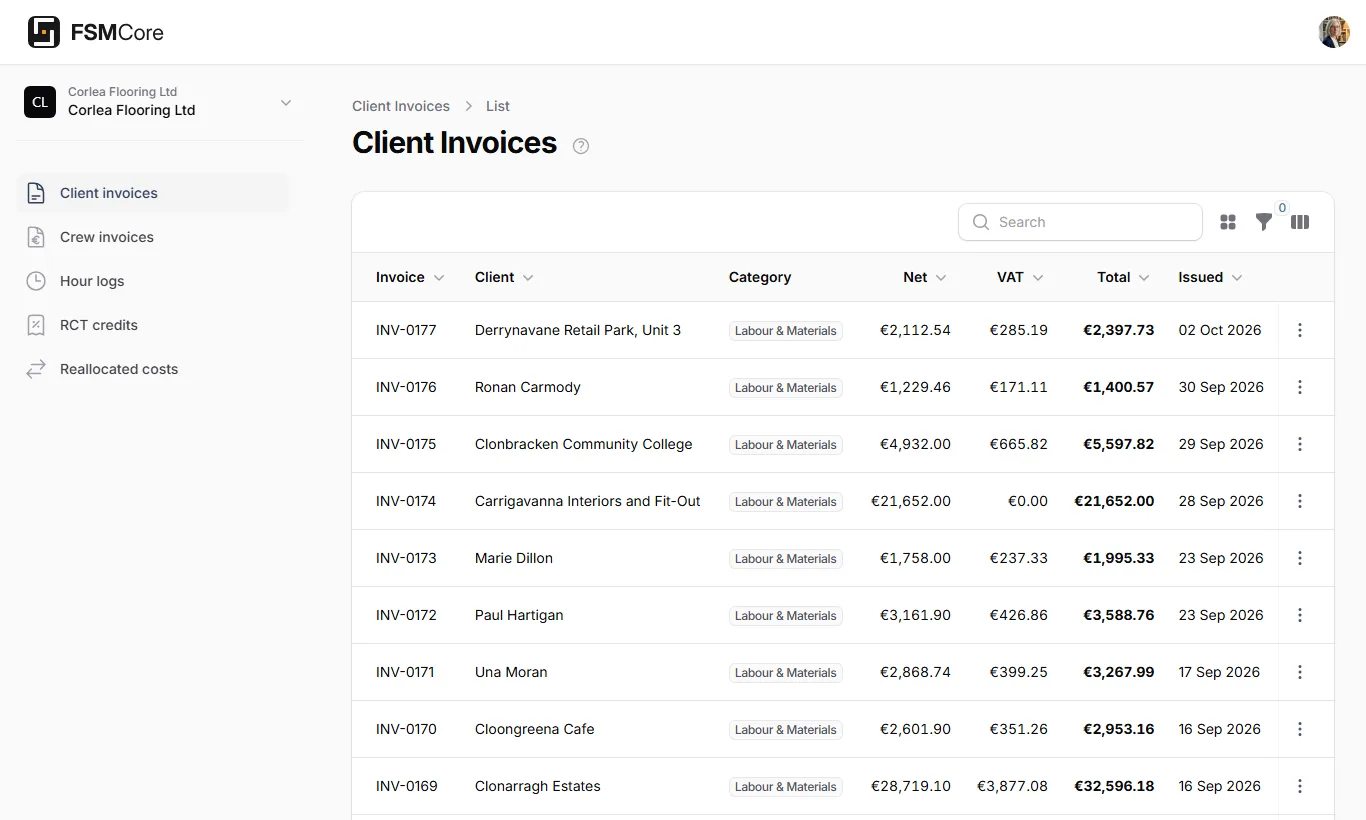Screen dimensions: 1366x820
Task: Click the FSMCore brand name
Action: [117, 32]
